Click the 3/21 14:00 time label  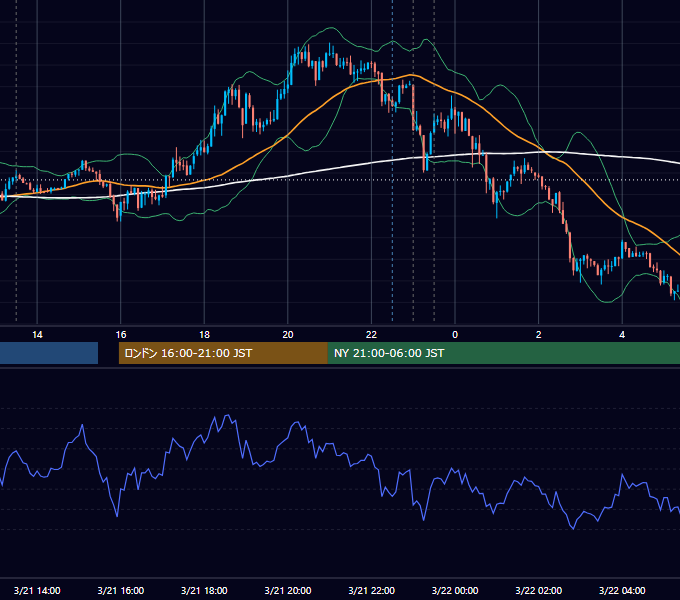click(37, 590)
